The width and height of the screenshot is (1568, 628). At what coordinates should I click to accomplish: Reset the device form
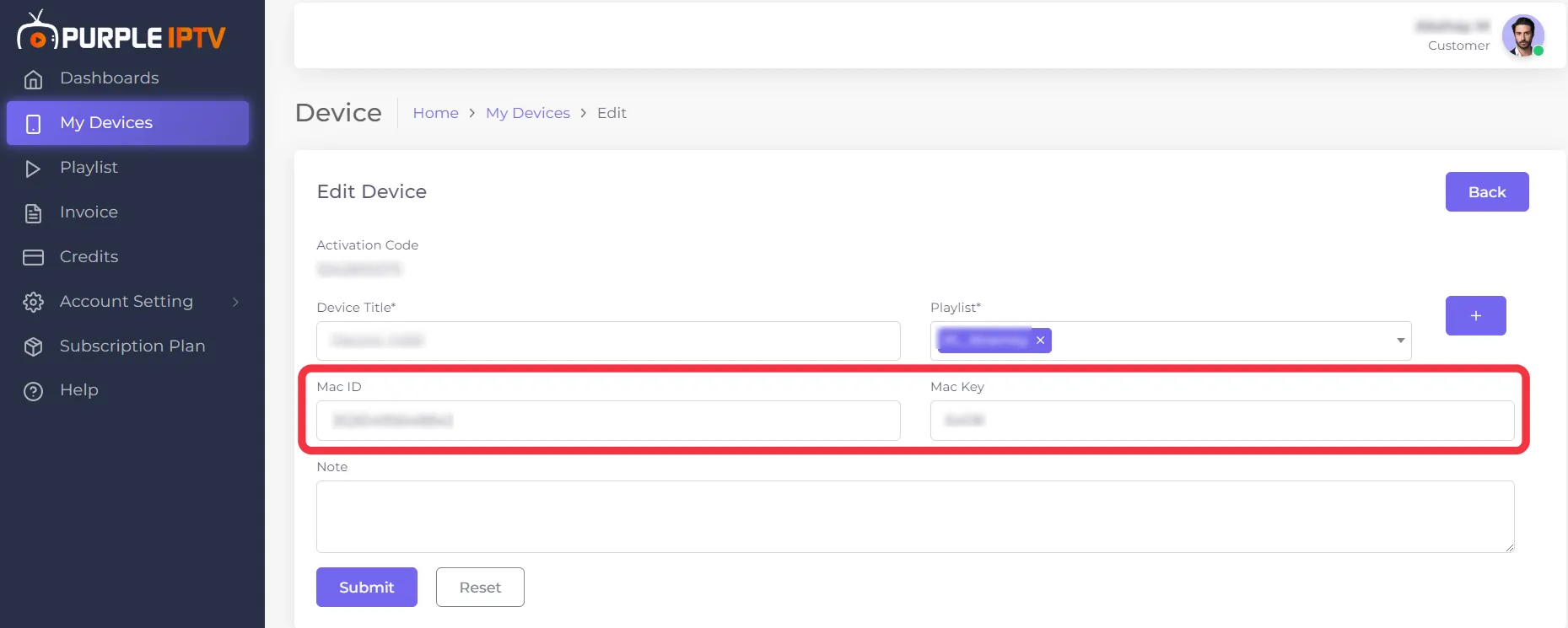[480, 588]
